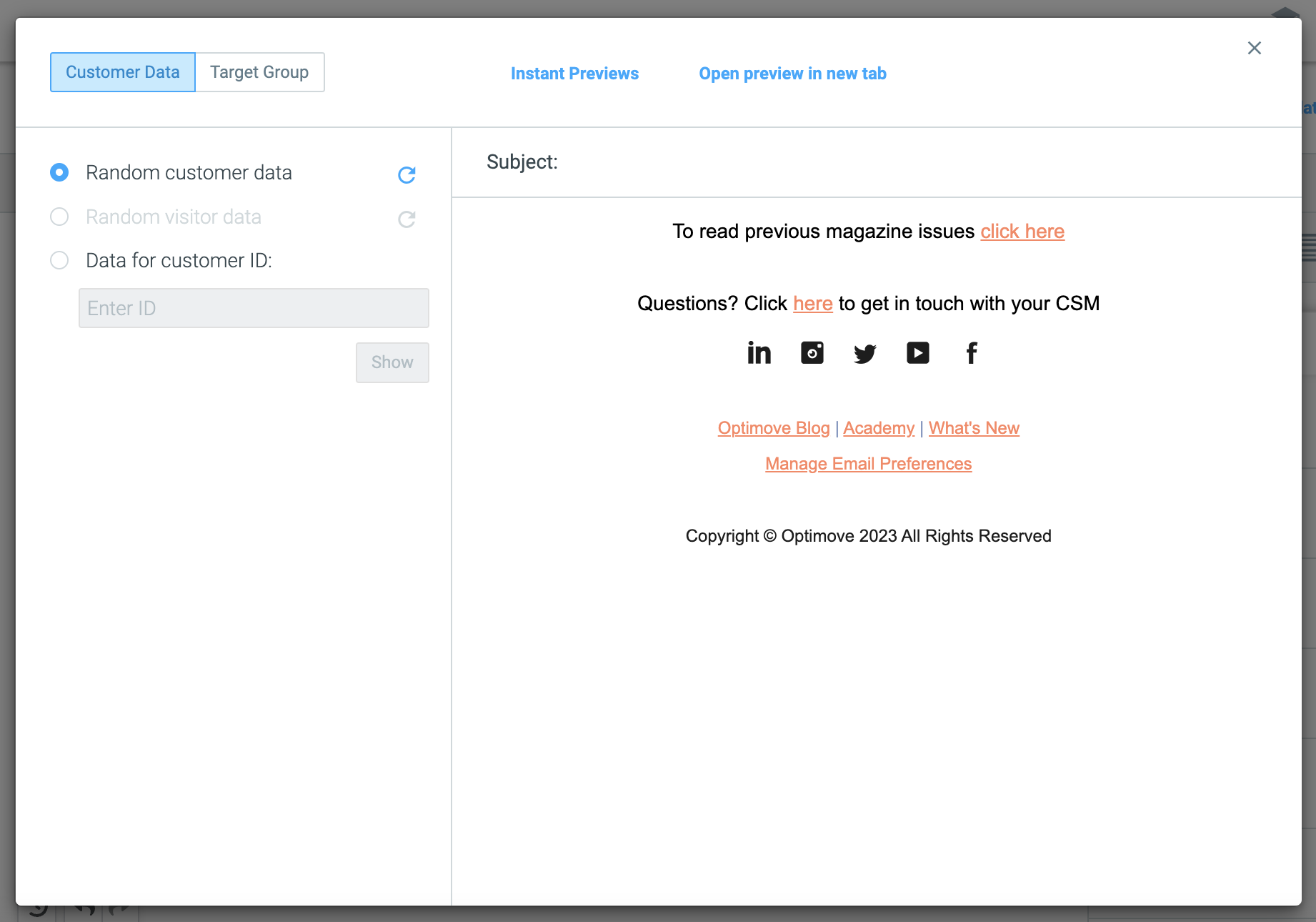Click 'here' to contact your CSM
This screenshot has height=922, width=1316.
pos(813,304)
